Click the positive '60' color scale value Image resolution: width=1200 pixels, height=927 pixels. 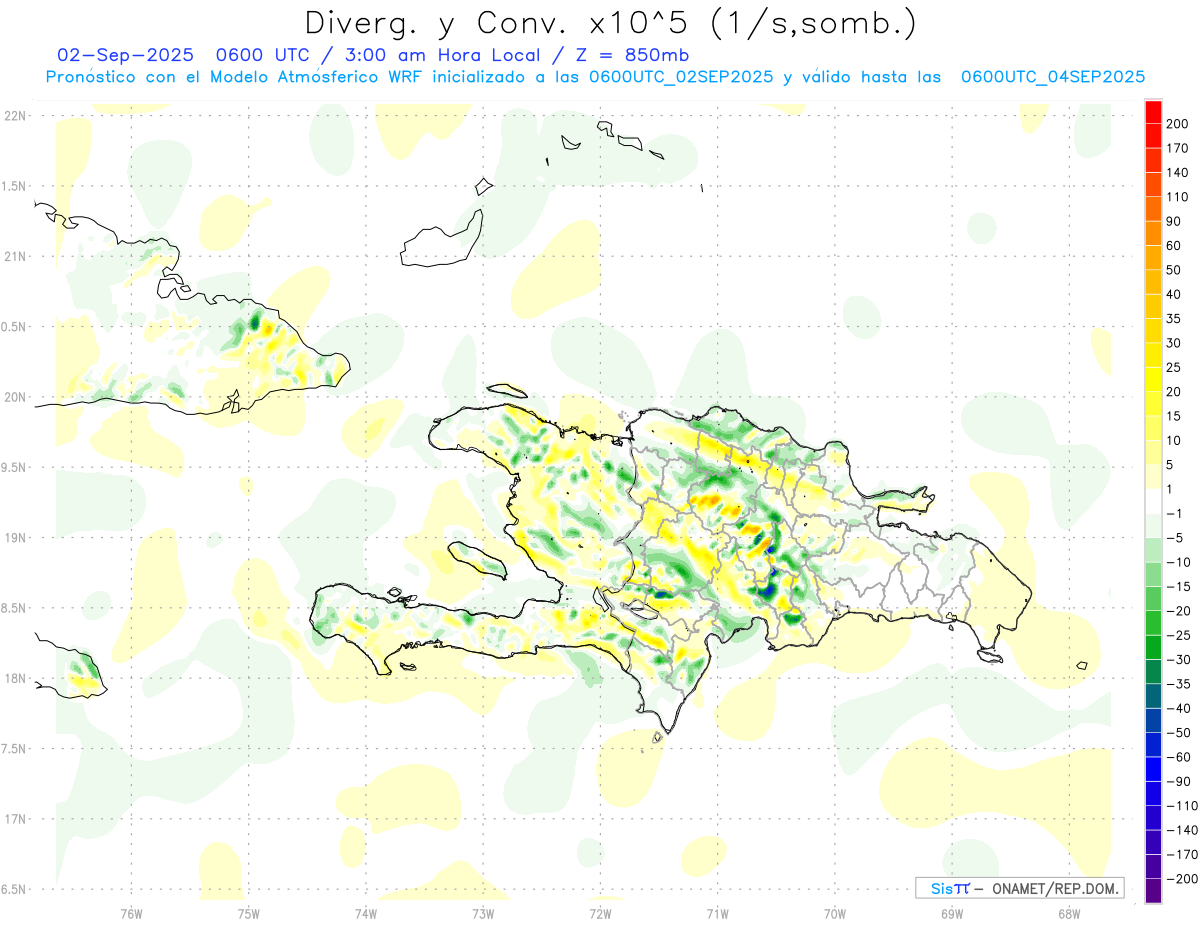click(x=1174, y=246)
